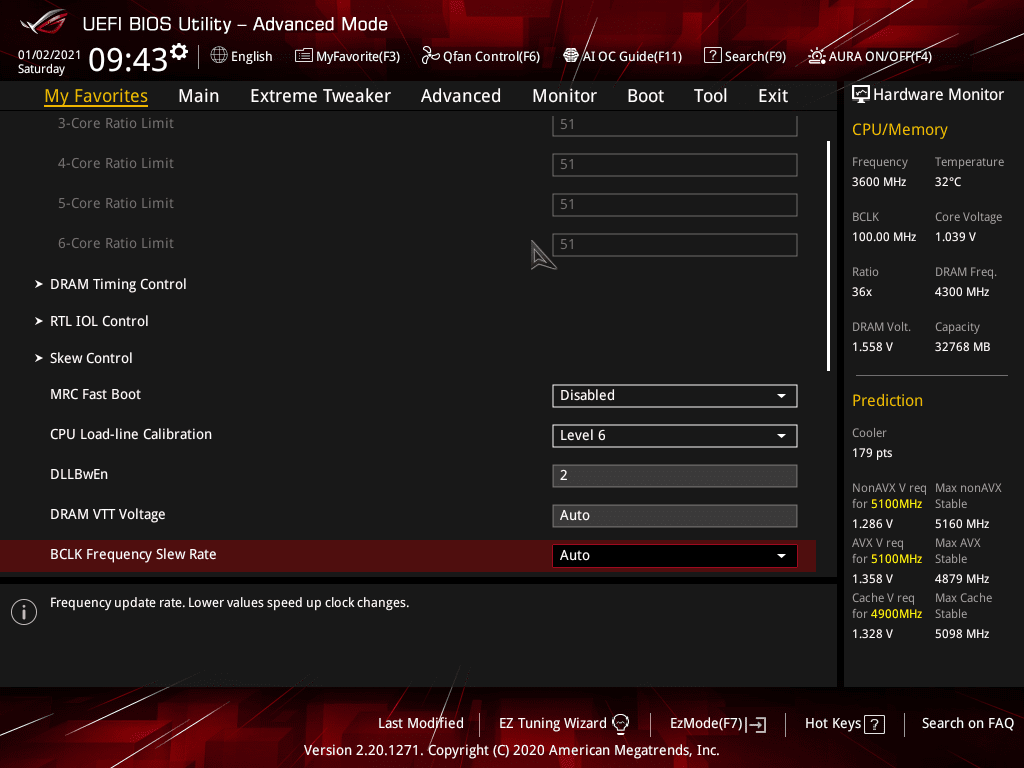Open the Extreme Tweaker tab
This screenshot has width=1024, height=768.
click(x=320, y=96)
